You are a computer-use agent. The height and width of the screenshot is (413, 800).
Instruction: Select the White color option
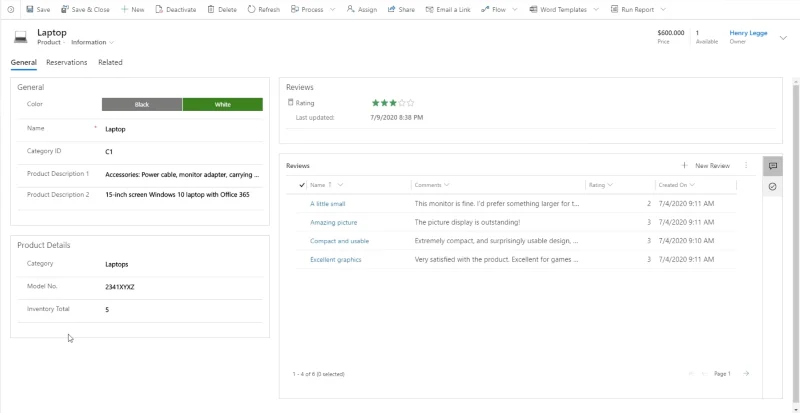pyautogui.click(x=222, y=104)
